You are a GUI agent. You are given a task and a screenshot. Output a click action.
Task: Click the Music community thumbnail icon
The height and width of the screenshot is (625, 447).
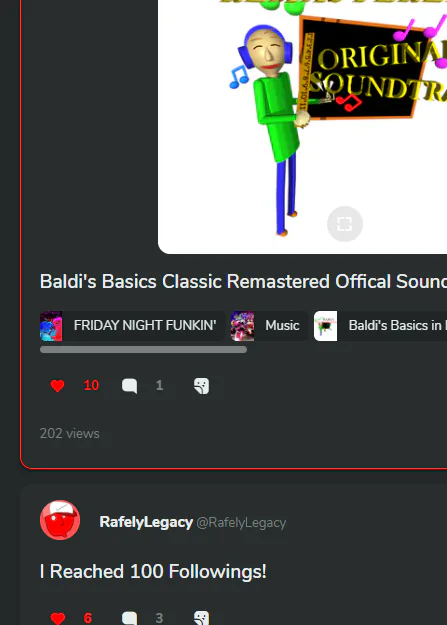pyautogui.click(x=242, y=326)
